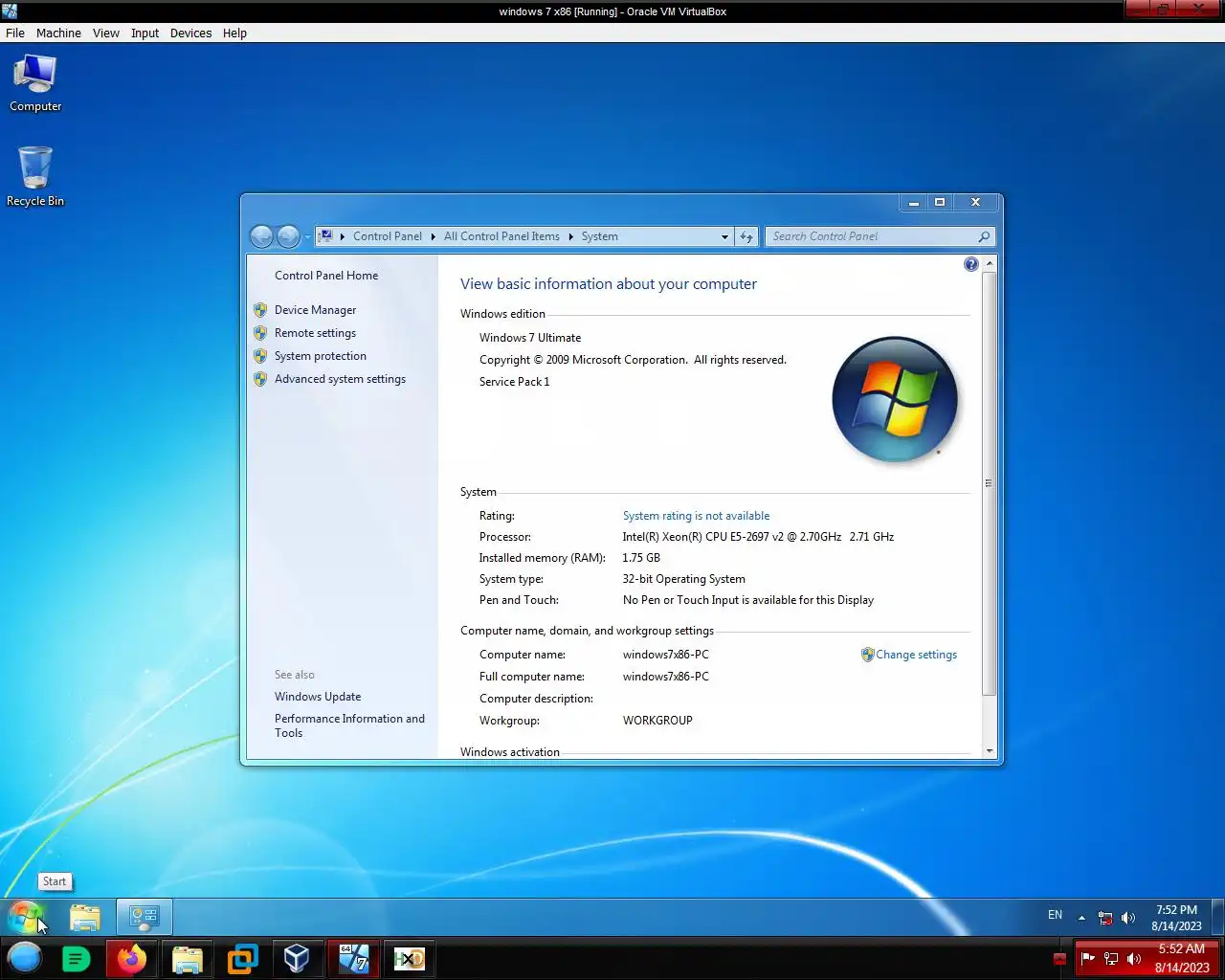Click guest clock showing 7:52 PM
1225x980 pixels.
point(1176,918)
